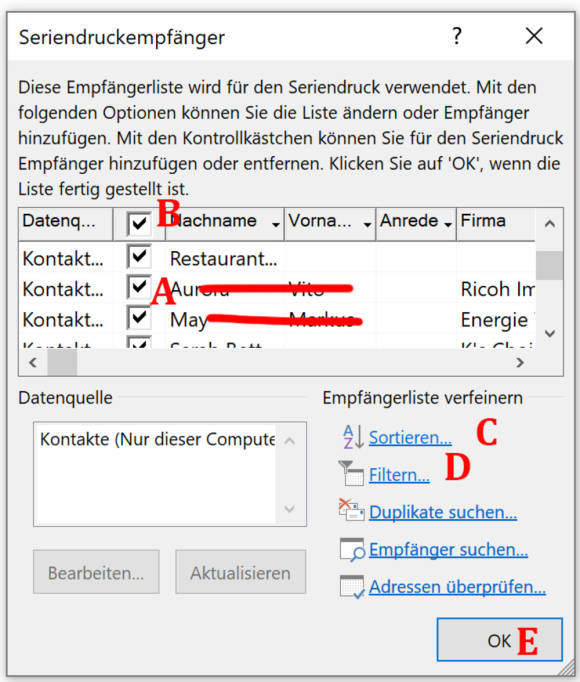Click the list's scroll down arrow
The height and width of the screenshot is (682, 580).
pos(550,334)
